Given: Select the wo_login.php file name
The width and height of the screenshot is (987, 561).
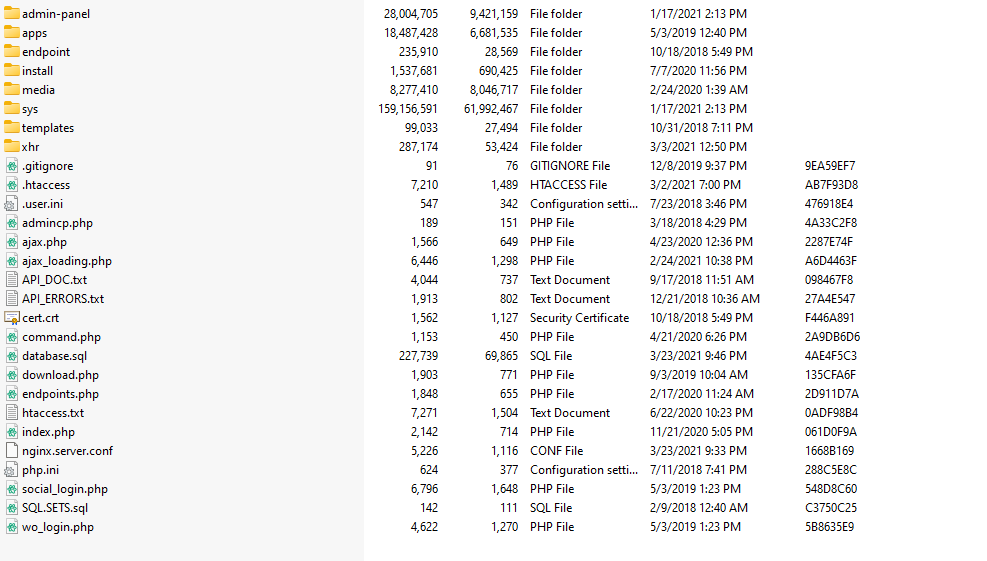Looking at the screenshot, I should coord(58,527).
